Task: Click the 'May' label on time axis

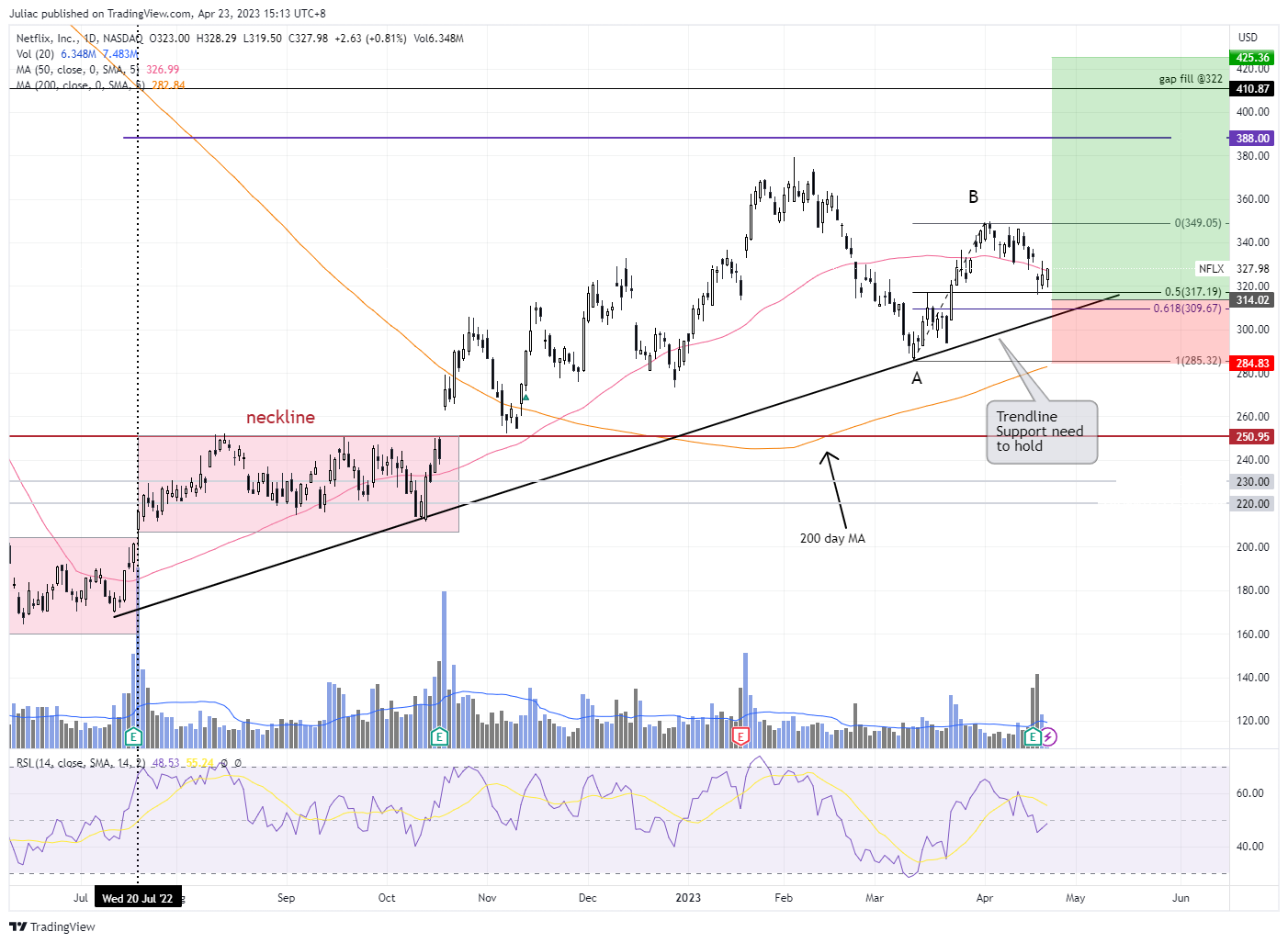Action: 1076,898
